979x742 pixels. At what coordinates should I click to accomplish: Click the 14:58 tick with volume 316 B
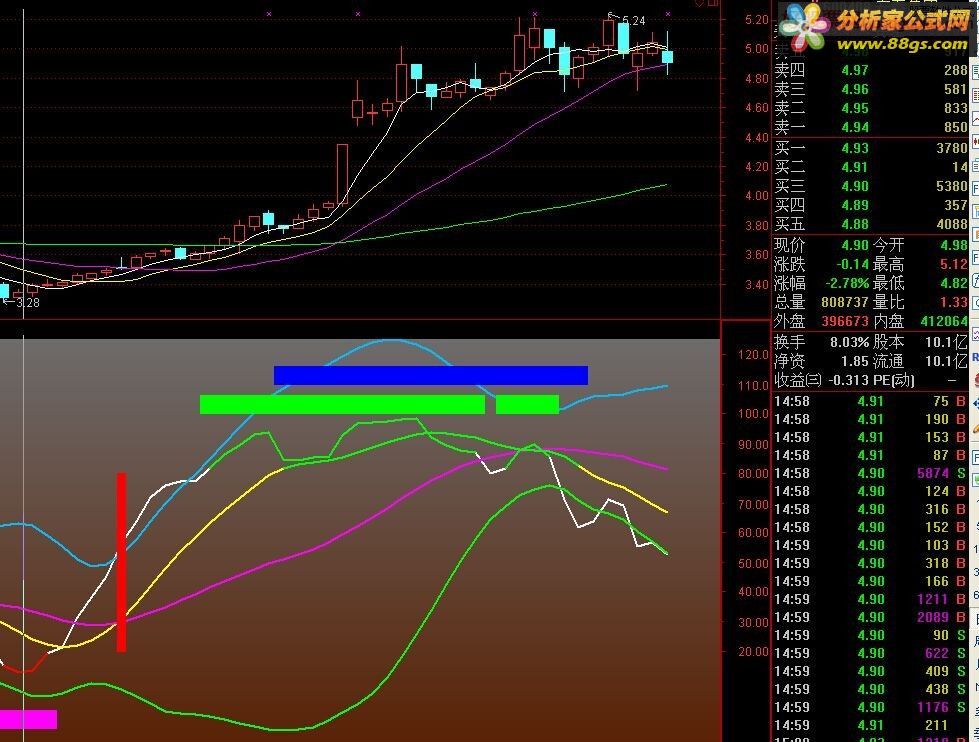[870, 510]
